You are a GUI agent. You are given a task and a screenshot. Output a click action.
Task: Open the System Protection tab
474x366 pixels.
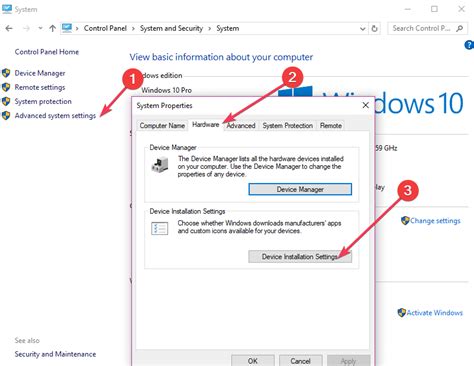point(288,126)
